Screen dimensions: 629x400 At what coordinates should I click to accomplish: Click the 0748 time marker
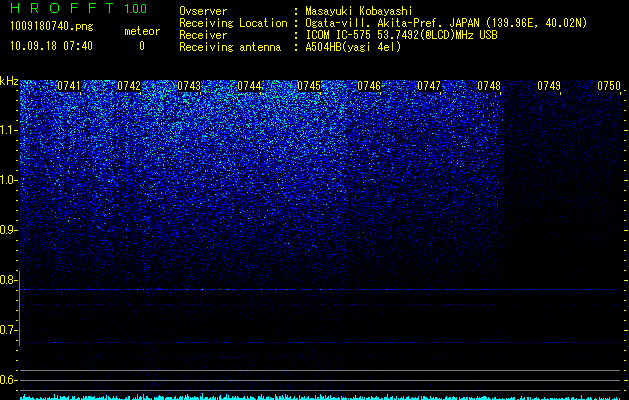pyautogui.click(x=489, y=86)
